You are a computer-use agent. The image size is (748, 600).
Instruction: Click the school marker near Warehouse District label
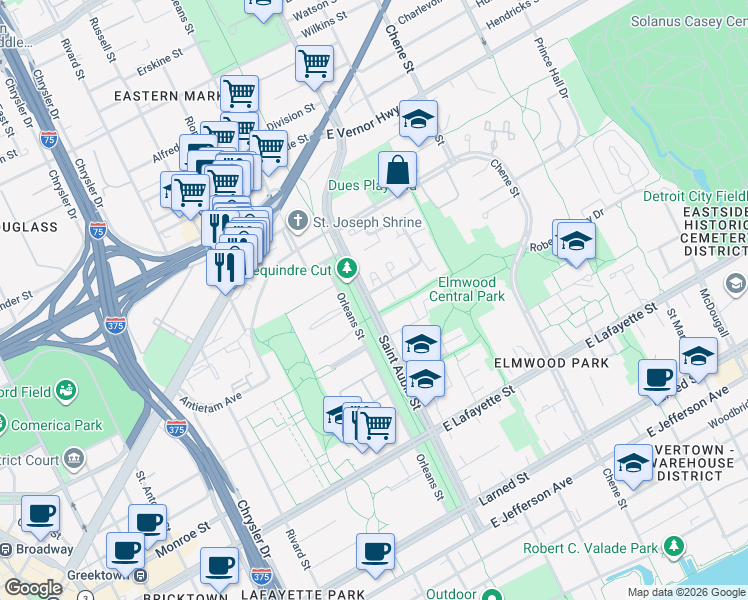click(x=633, y=463)
